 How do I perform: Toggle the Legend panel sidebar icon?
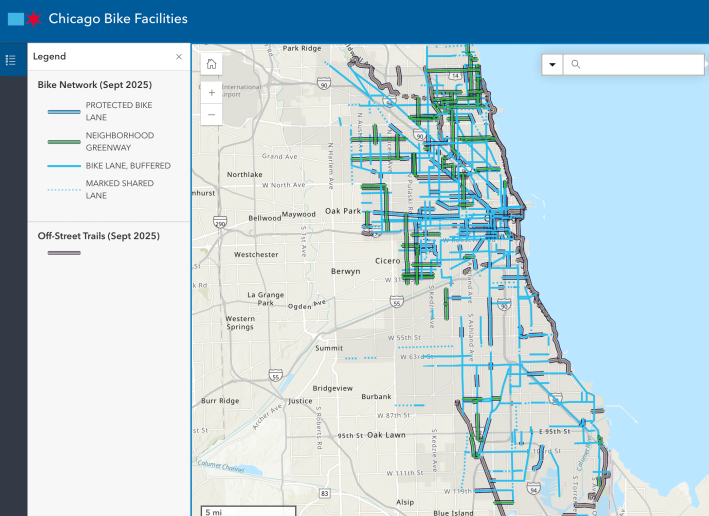click(x=11, y=60)
